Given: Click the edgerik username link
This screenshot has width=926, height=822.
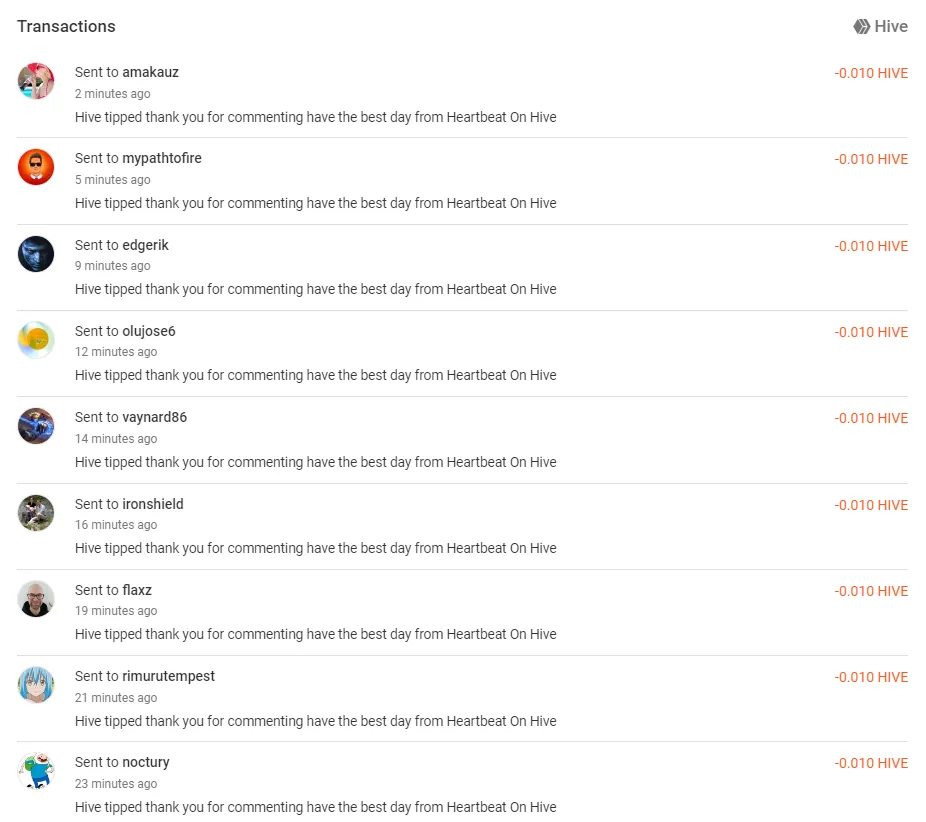Looking at the screenshot, I should coord(145,245).
